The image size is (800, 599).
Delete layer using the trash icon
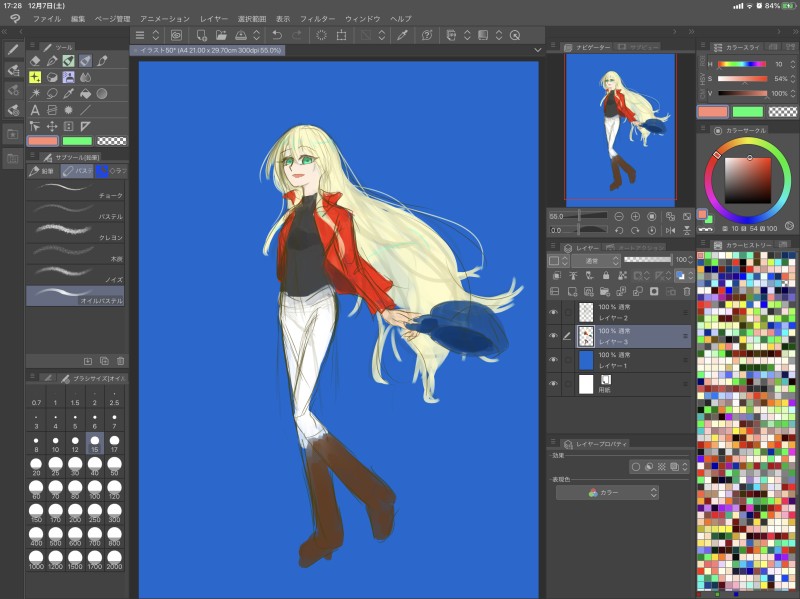pos(686,291)
